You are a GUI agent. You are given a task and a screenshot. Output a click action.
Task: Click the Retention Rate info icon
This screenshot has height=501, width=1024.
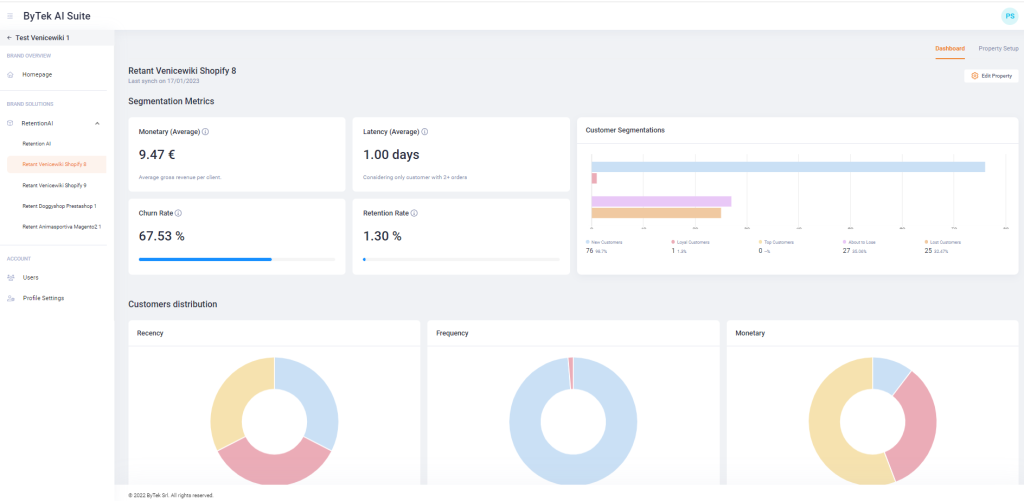[414, 213]
